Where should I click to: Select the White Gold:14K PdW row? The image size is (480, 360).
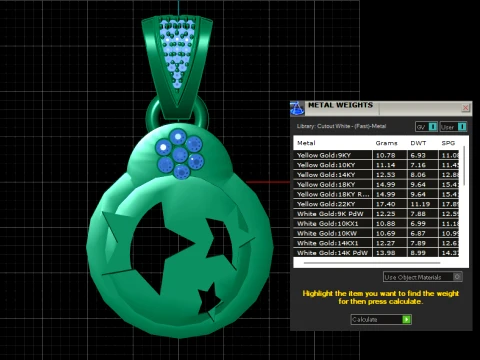(376, 253)
